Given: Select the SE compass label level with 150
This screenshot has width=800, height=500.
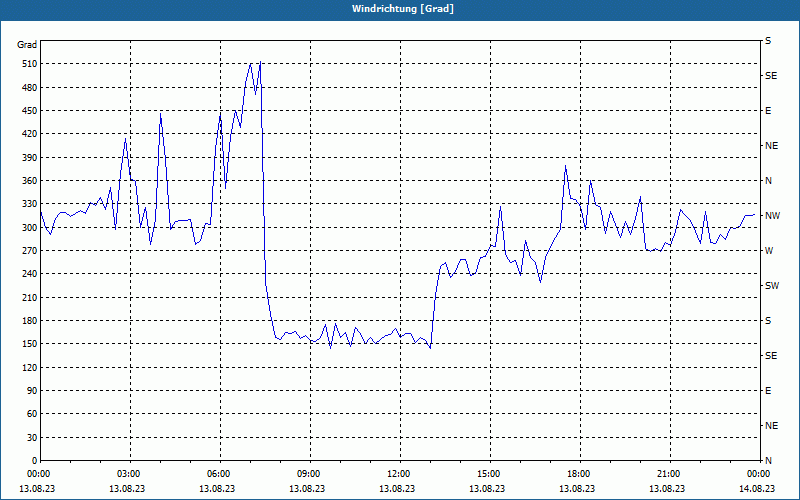Looking at the screenshot, I should (x=771, y=356).
